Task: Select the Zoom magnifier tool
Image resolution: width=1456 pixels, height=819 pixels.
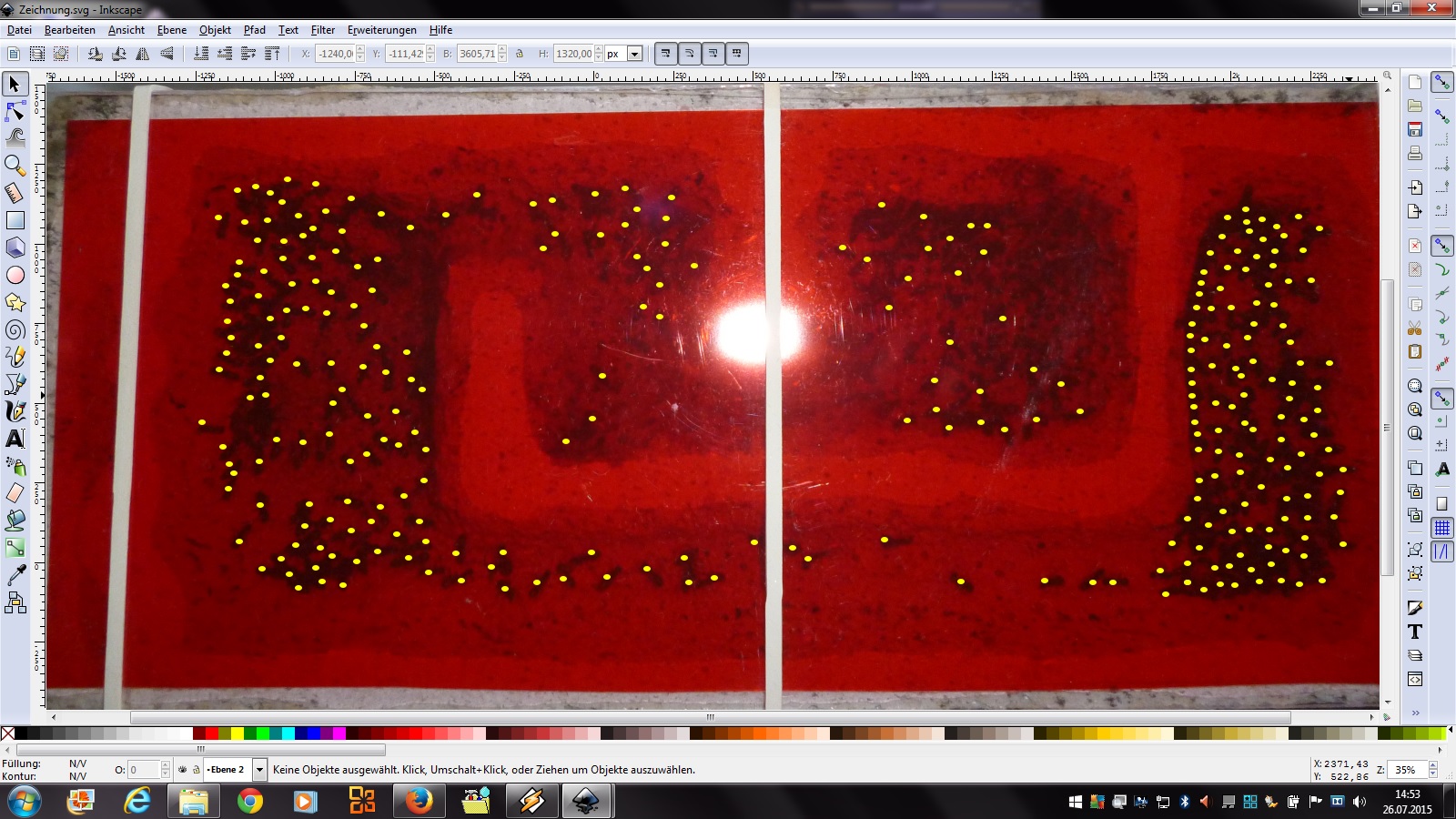Action: [15, 165]
